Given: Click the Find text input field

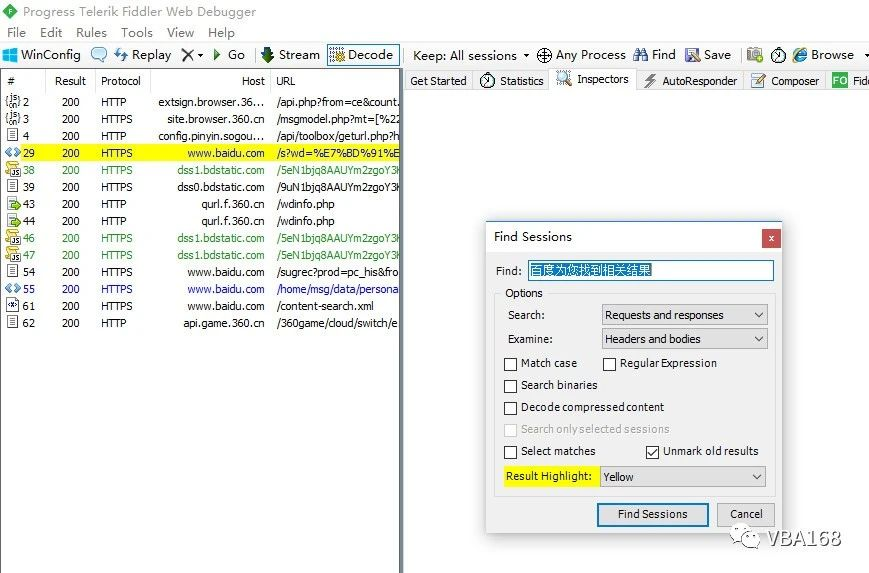Looking at the screenshot, I should 651,270.
